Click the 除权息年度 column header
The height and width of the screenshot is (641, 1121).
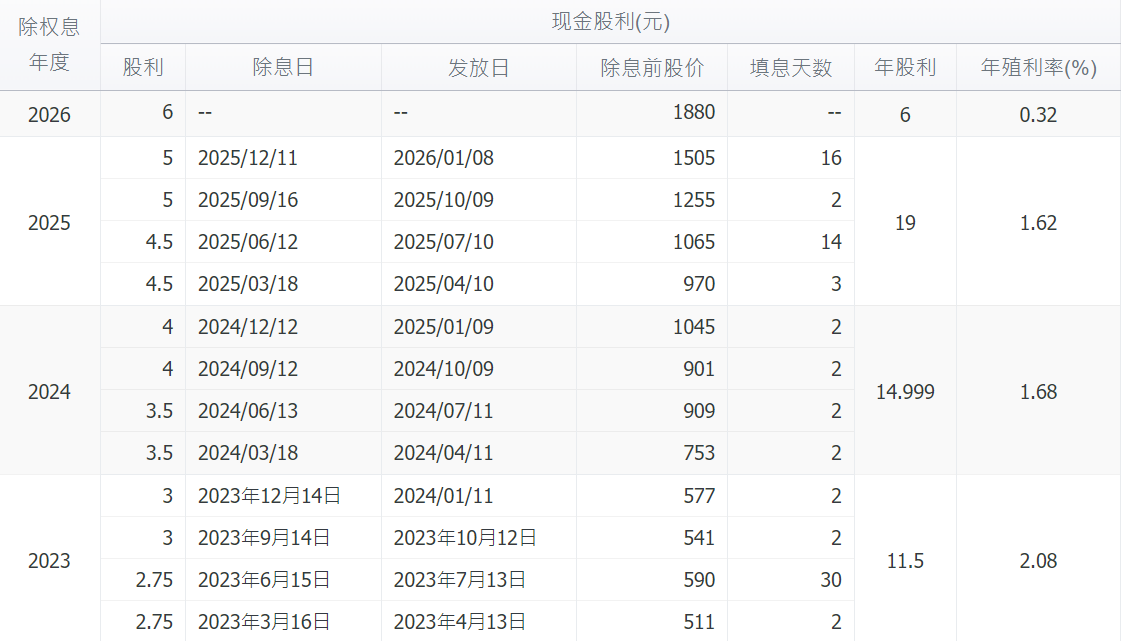tap(49, 45)
